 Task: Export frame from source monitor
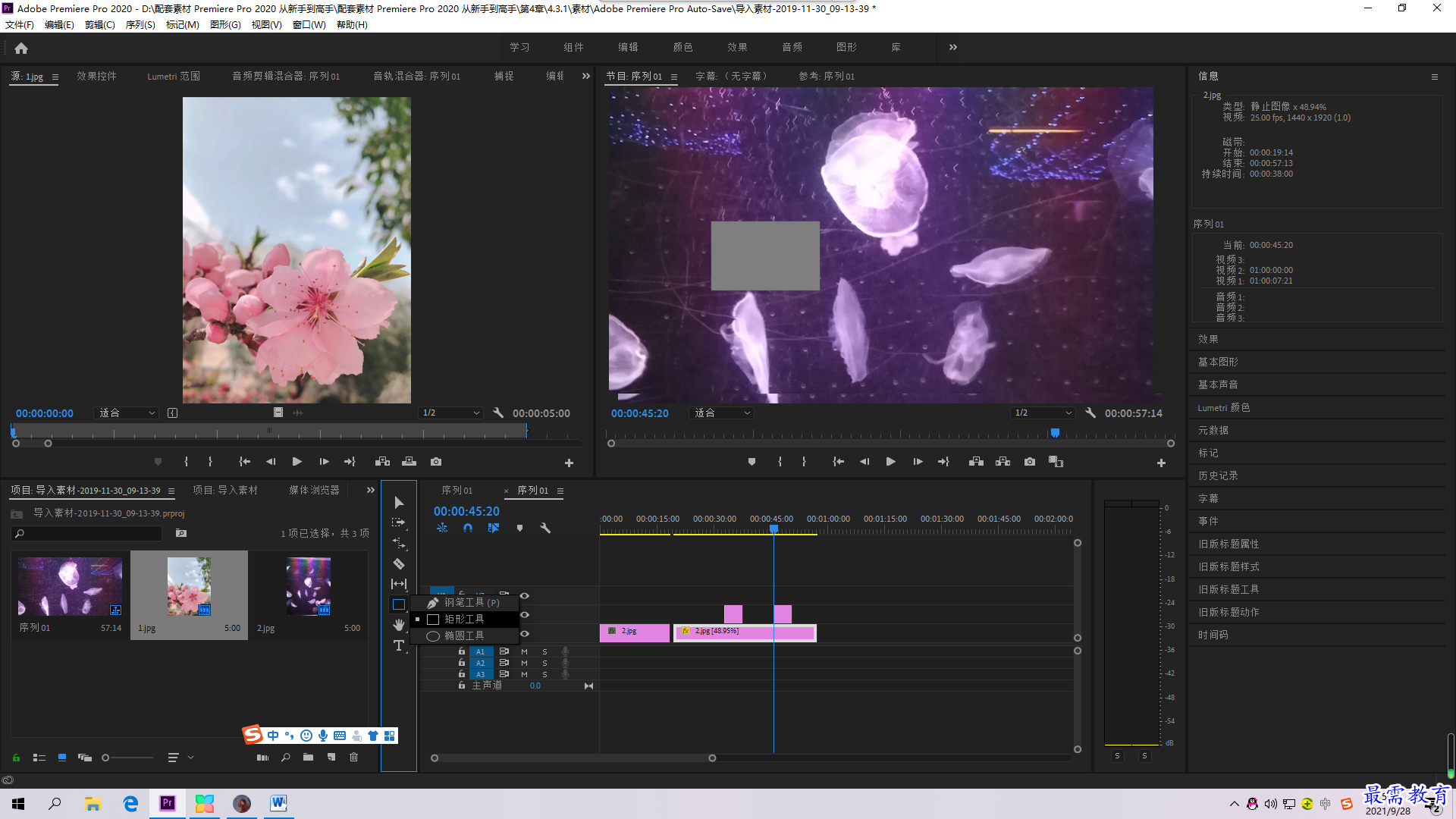[436, 462]
